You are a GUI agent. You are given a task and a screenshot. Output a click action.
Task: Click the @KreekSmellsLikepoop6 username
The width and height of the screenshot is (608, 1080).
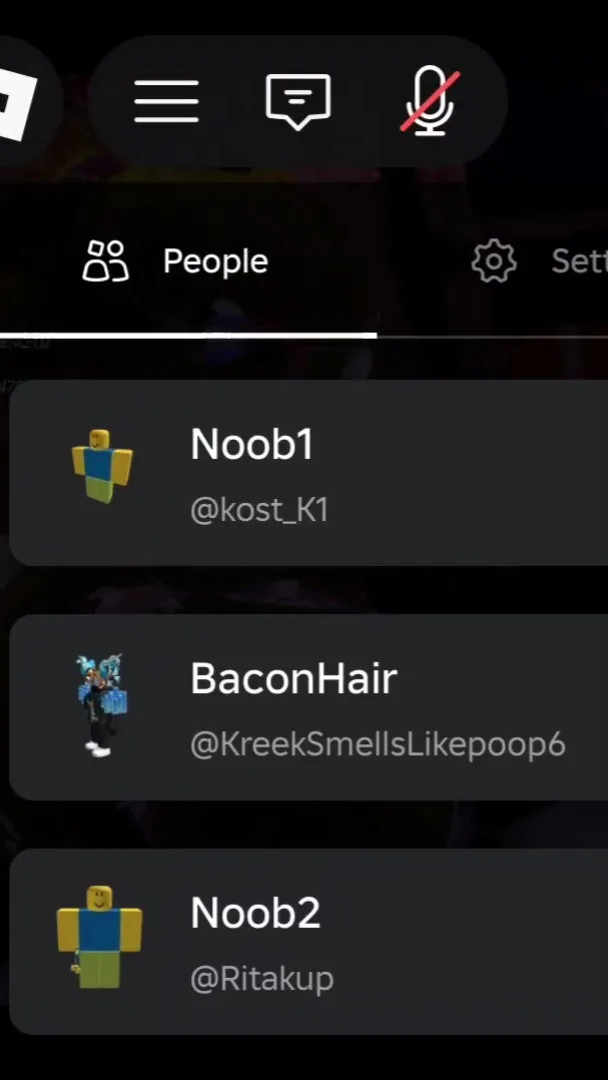377,745
